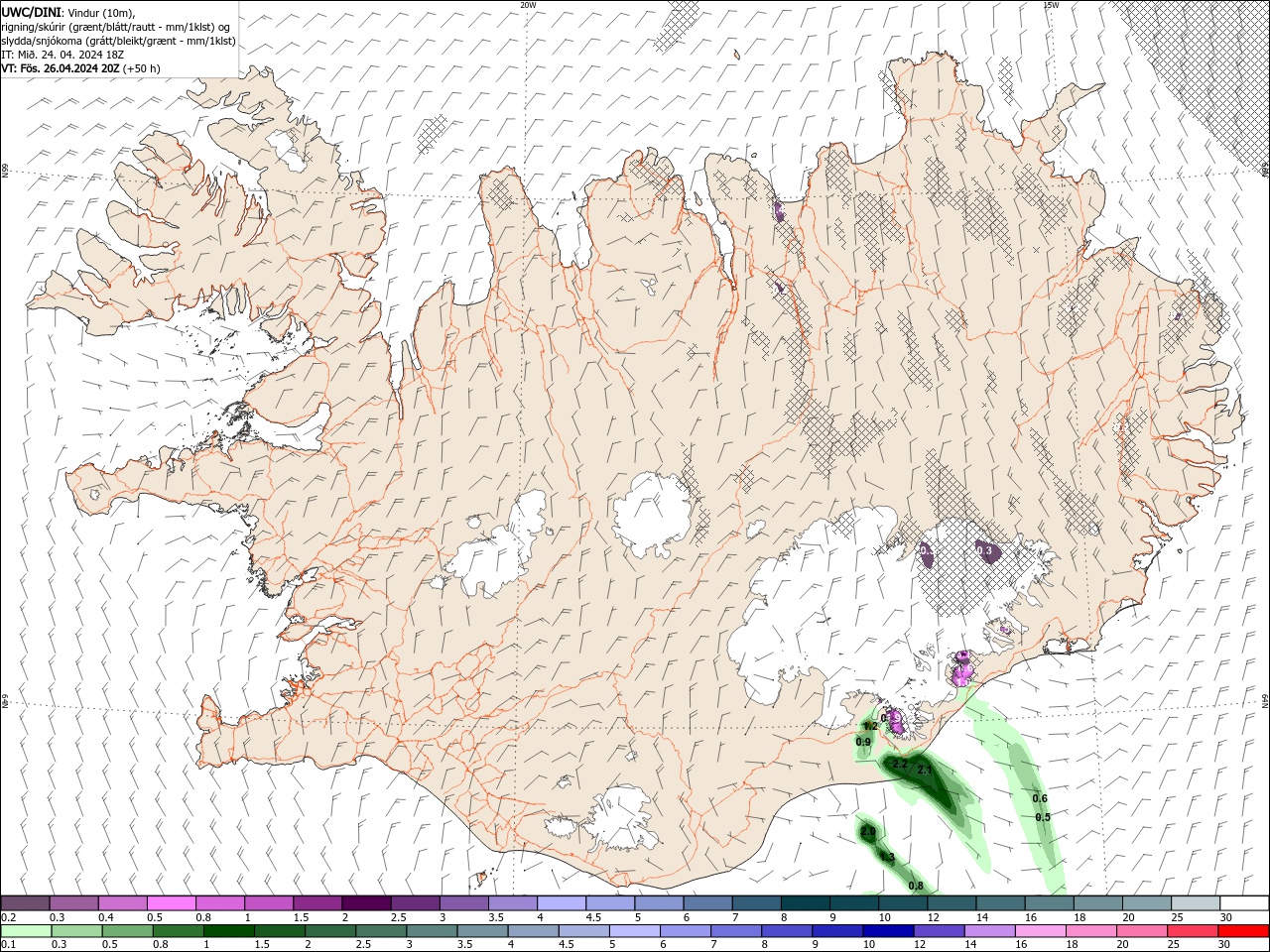Click the 15W longitude label
Image resolution: width=1270 pixels, height=952 pixels.
[1051, 5]
